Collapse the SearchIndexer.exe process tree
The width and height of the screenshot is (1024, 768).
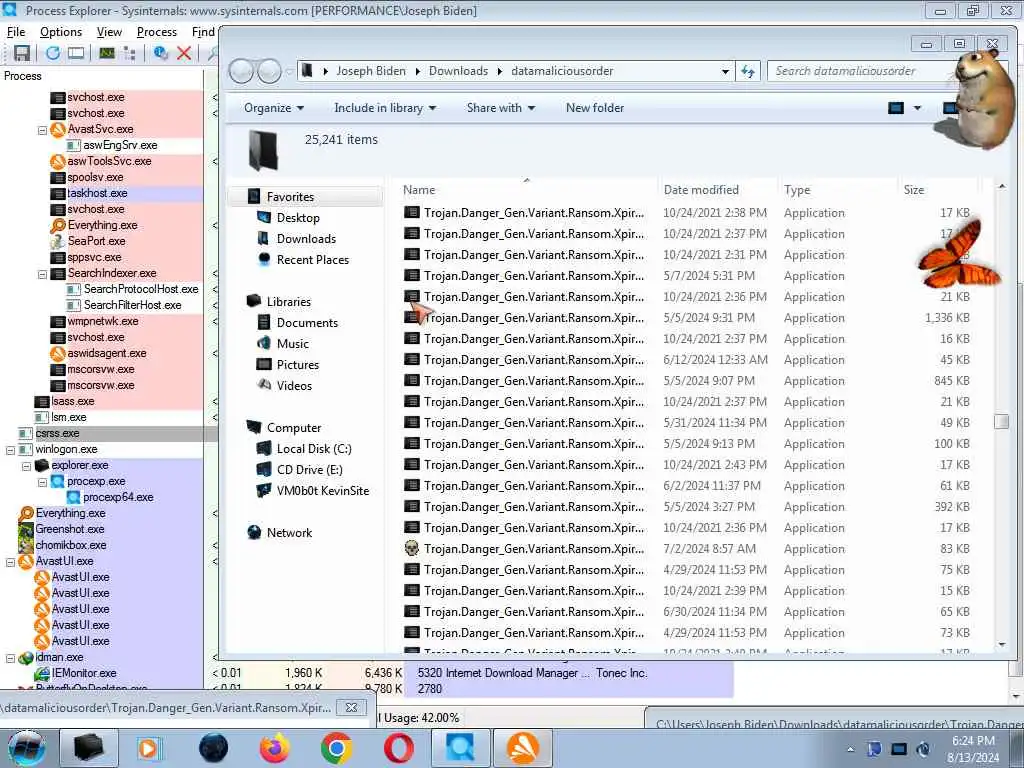point(42,274)
